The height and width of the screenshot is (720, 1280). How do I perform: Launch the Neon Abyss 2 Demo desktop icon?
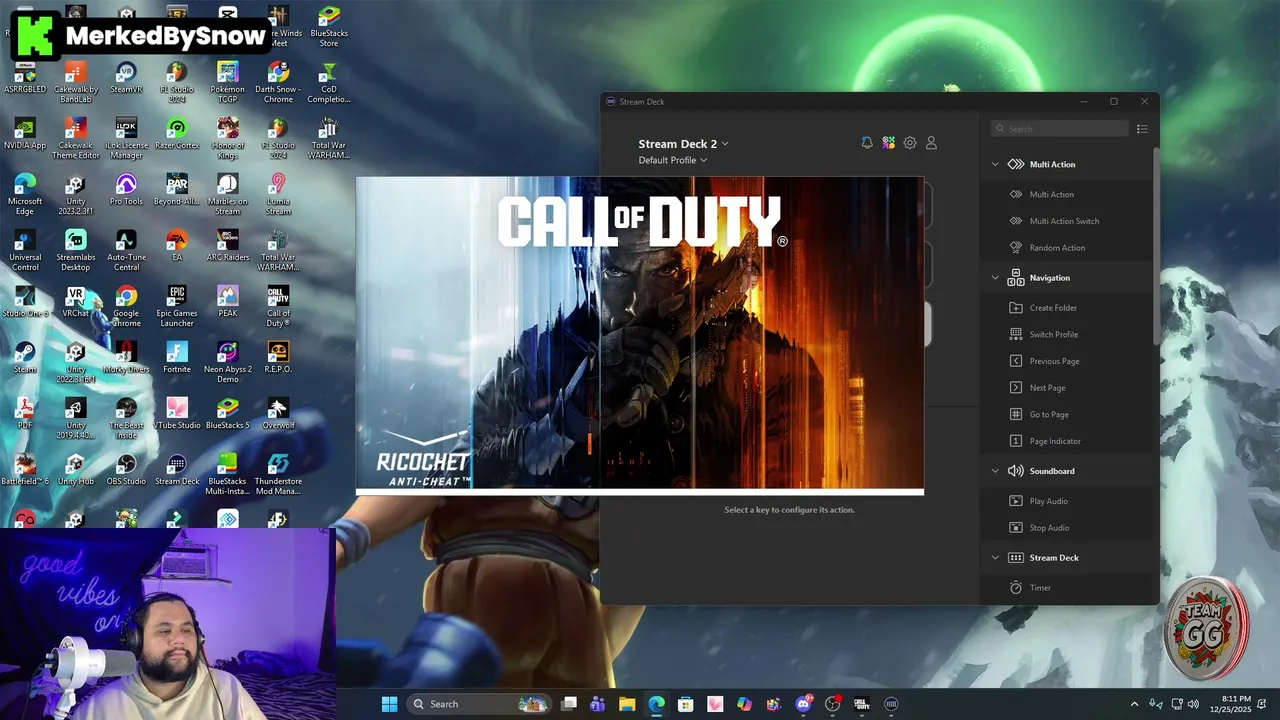pyautogui.click(x=228, y=362)
